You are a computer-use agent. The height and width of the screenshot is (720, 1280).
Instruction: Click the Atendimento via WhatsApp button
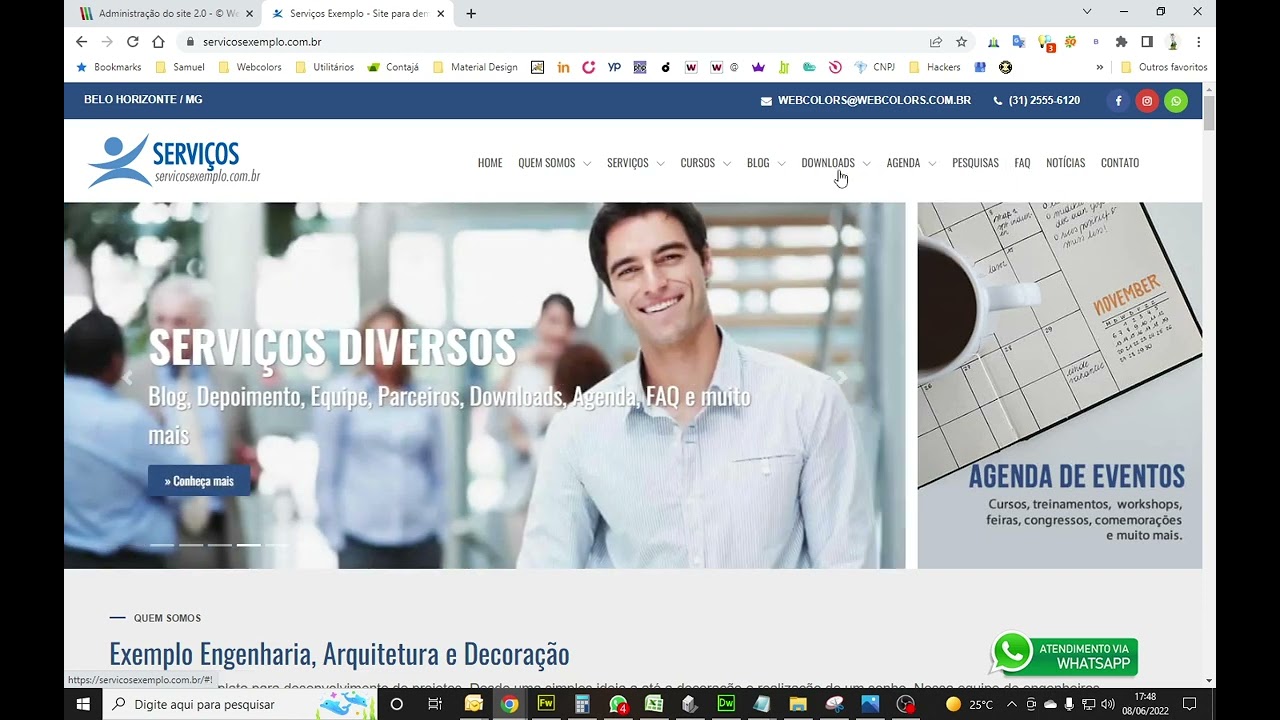[1064, 654]
